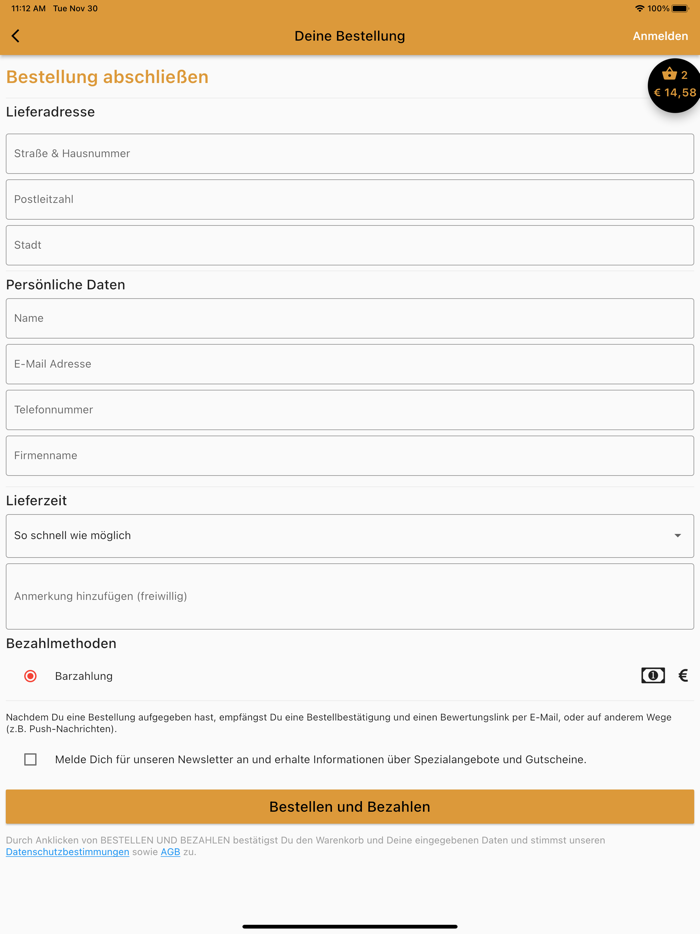The width and height of the screenshot is (700, 934).
Task: Click into the Postleitzahl field
Action: (x=350, y=200)
